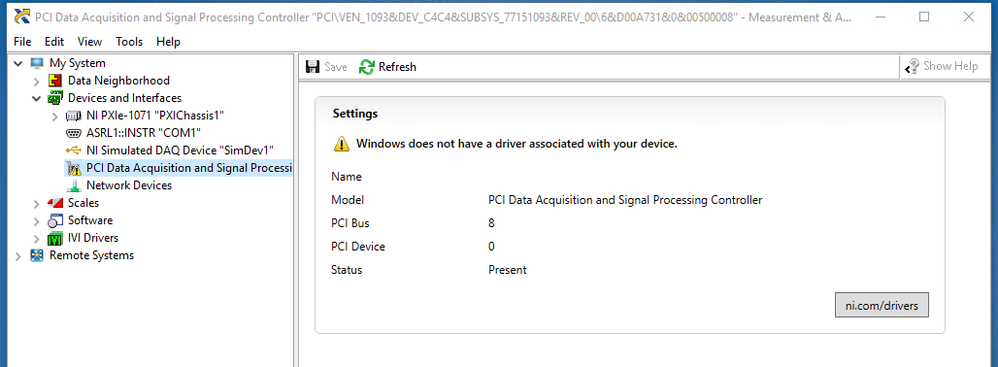Click the Model value text
Image resolution: width=998 pixels, height=367 pixels.
pos(625,200)
